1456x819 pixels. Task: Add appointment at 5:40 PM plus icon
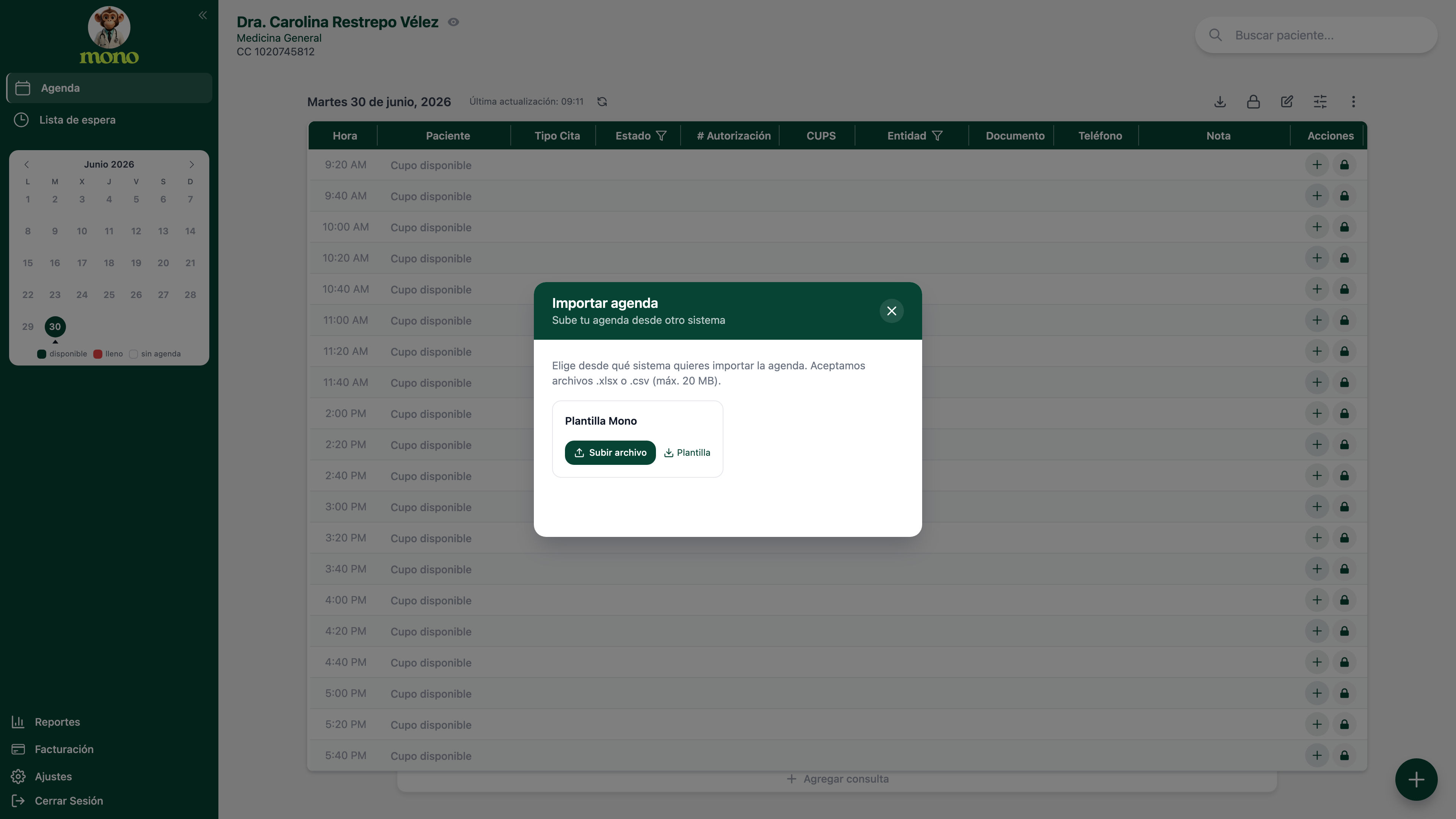1317,756
